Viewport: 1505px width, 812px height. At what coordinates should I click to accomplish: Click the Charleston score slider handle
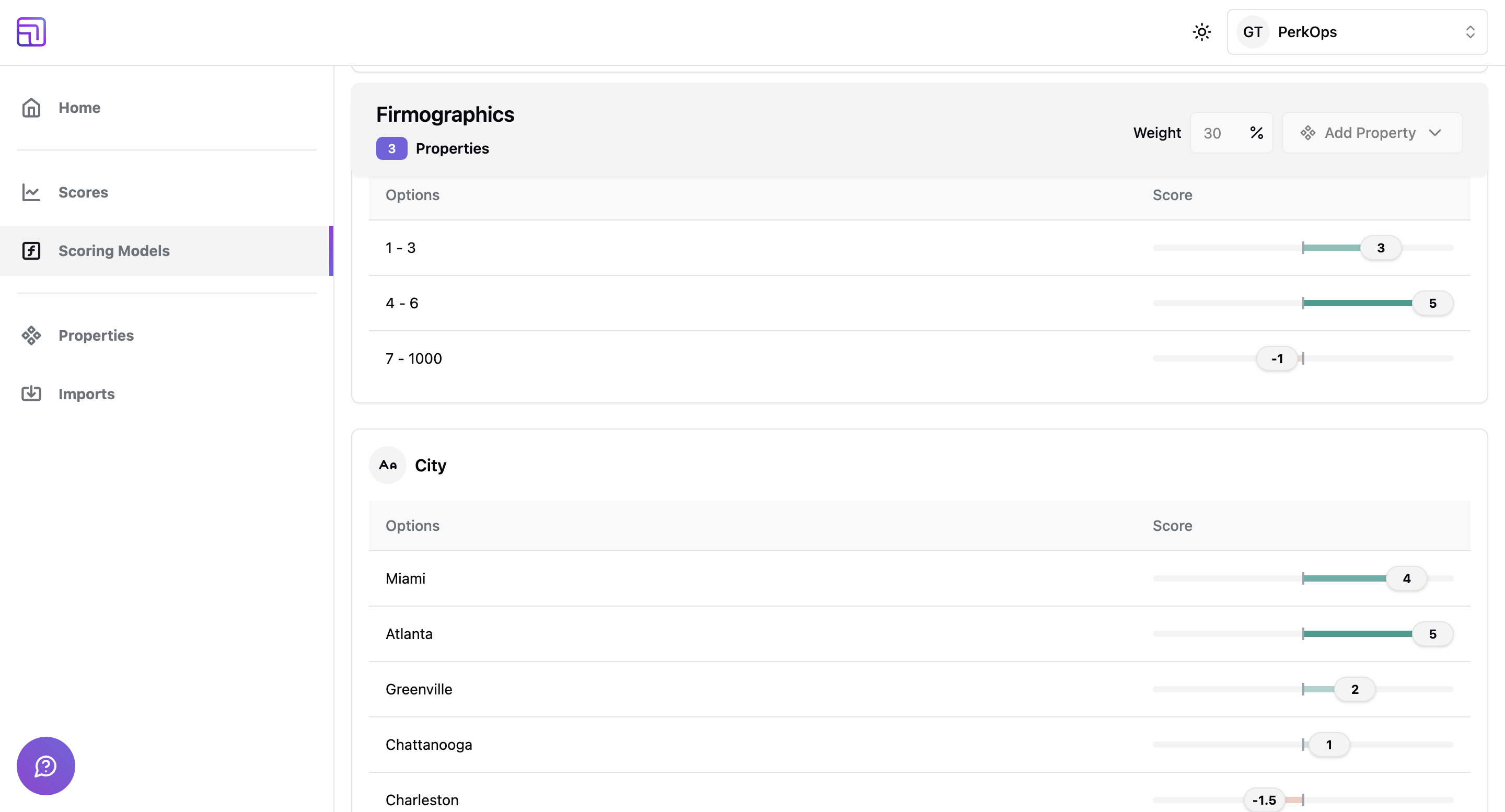[x=1264, y=800]
